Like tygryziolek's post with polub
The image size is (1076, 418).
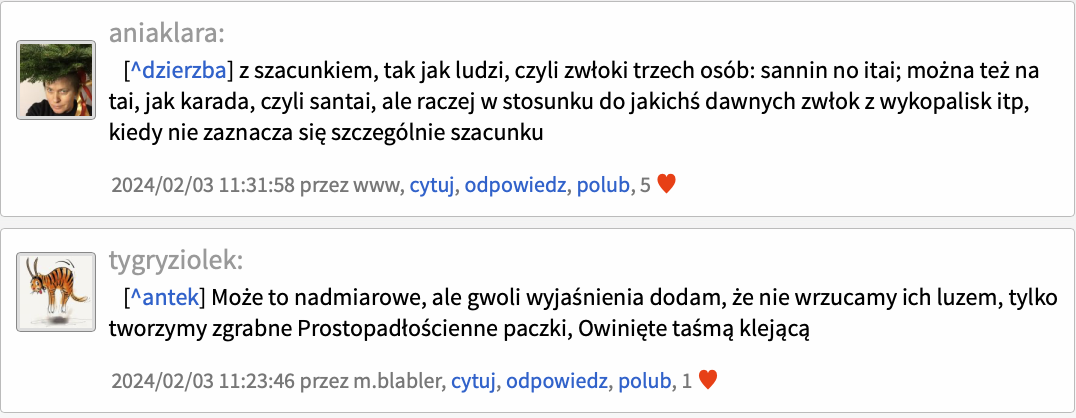click(x=644, y=381)
